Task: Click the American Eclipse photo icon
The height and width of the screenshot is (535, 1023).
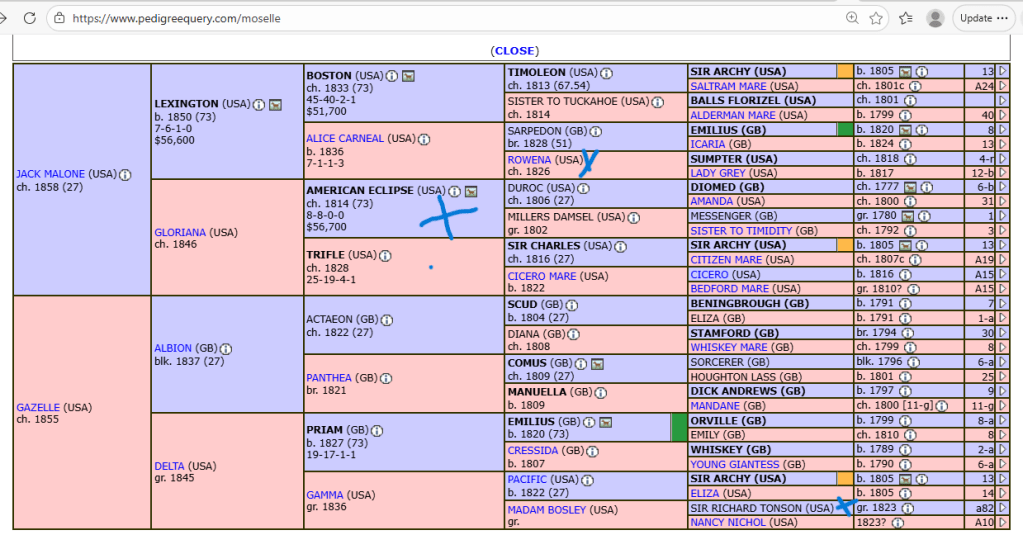Action: [x=470, y=191]
